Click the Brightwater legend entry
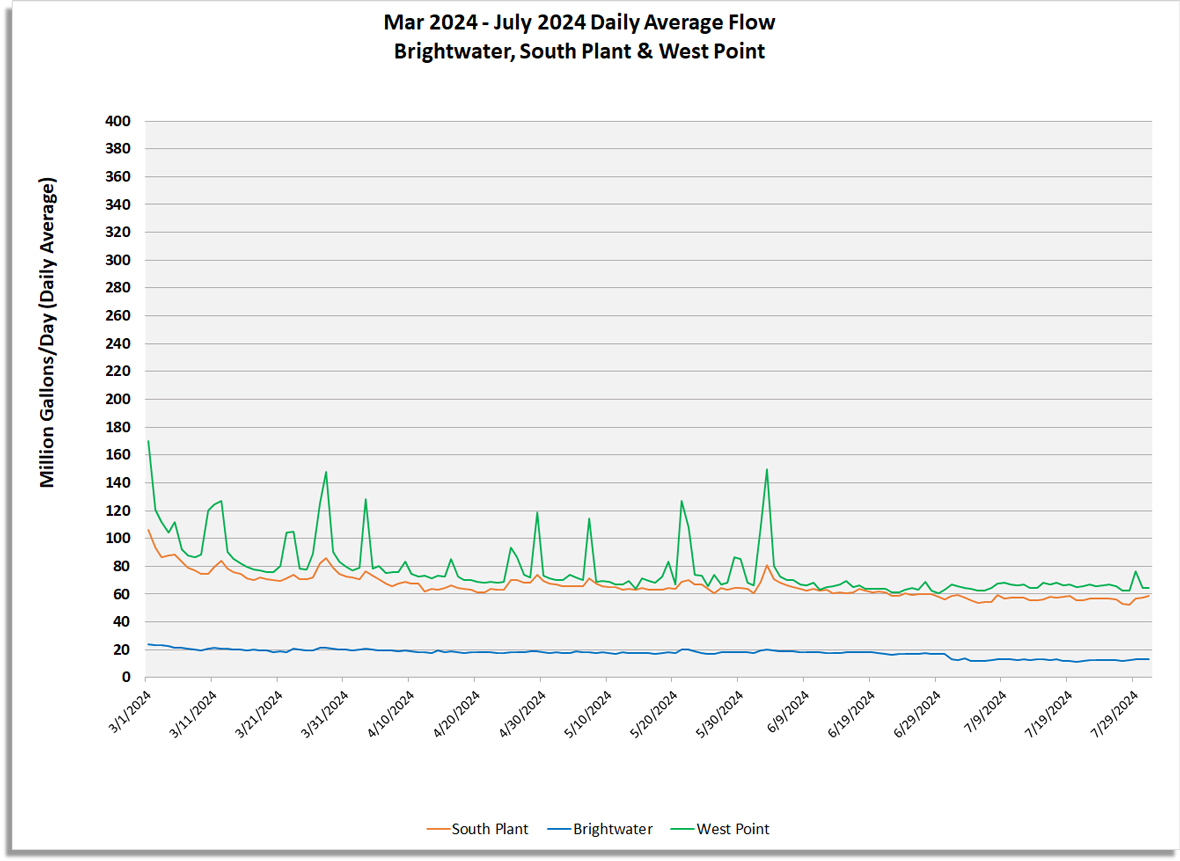Viewport: 1180px width, 861px height. [x=600, y=829]
